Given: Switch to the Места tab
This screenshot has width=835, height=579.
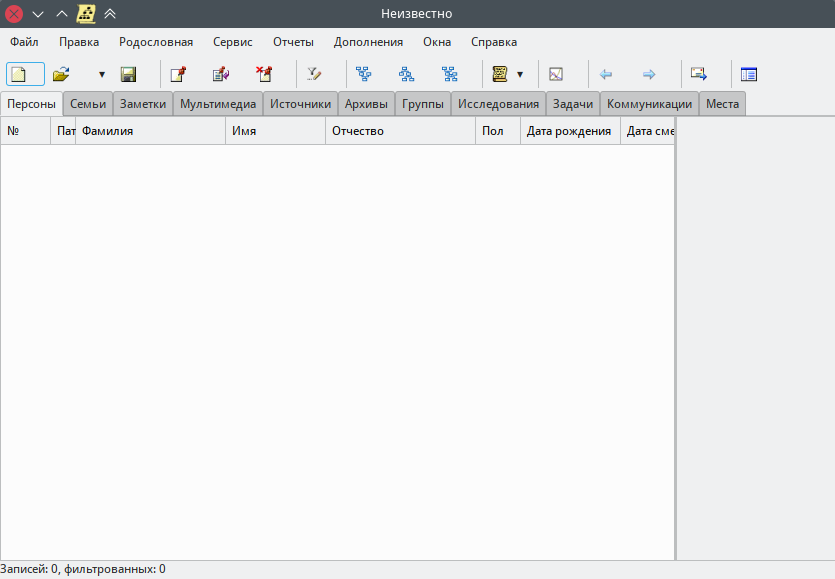Looking at the screenshot, I should click(723, 104).
